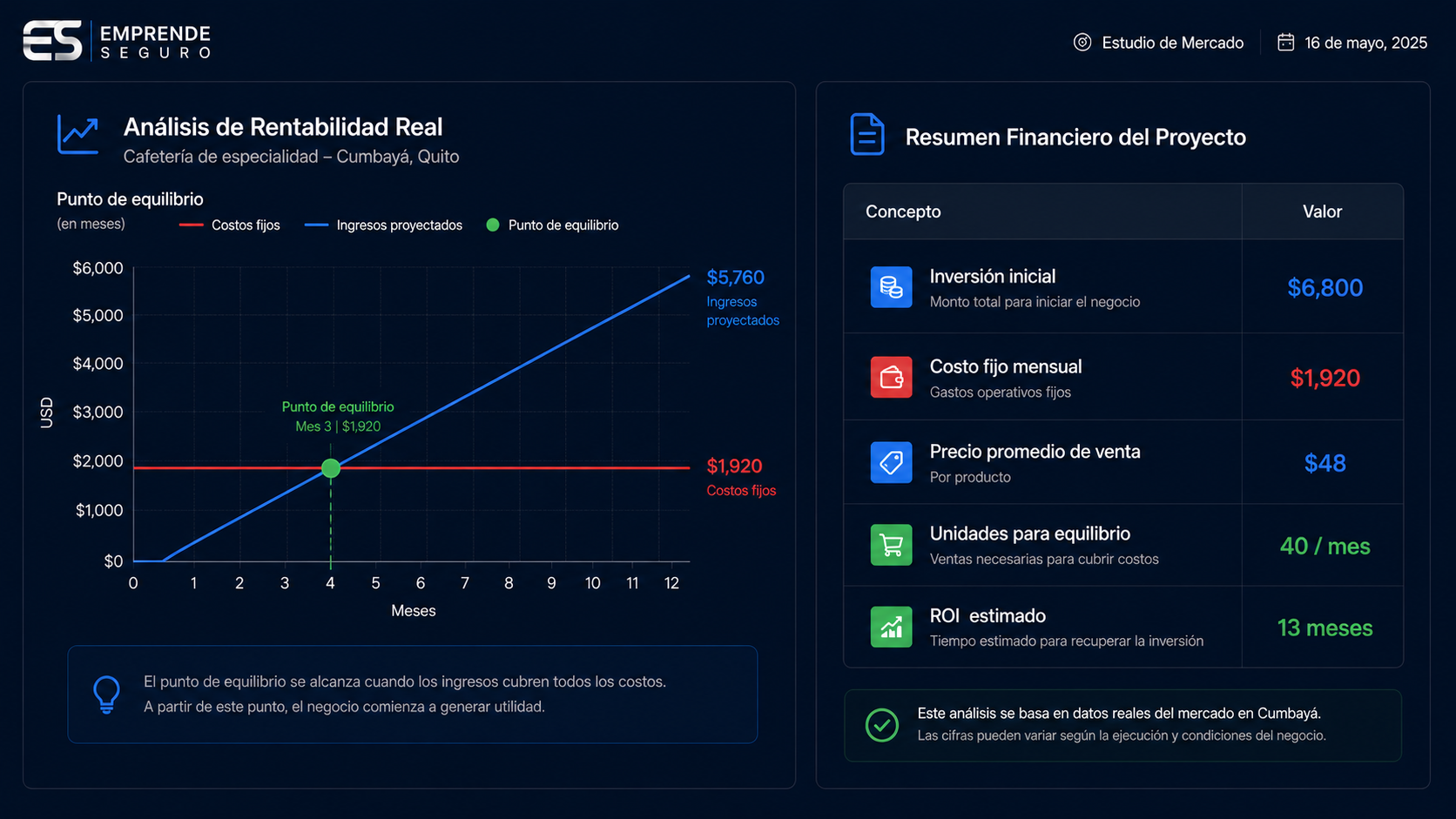1456x819 pixels.
Task: Click the Costos fijos label under the red $1,920
Action: 741,491
